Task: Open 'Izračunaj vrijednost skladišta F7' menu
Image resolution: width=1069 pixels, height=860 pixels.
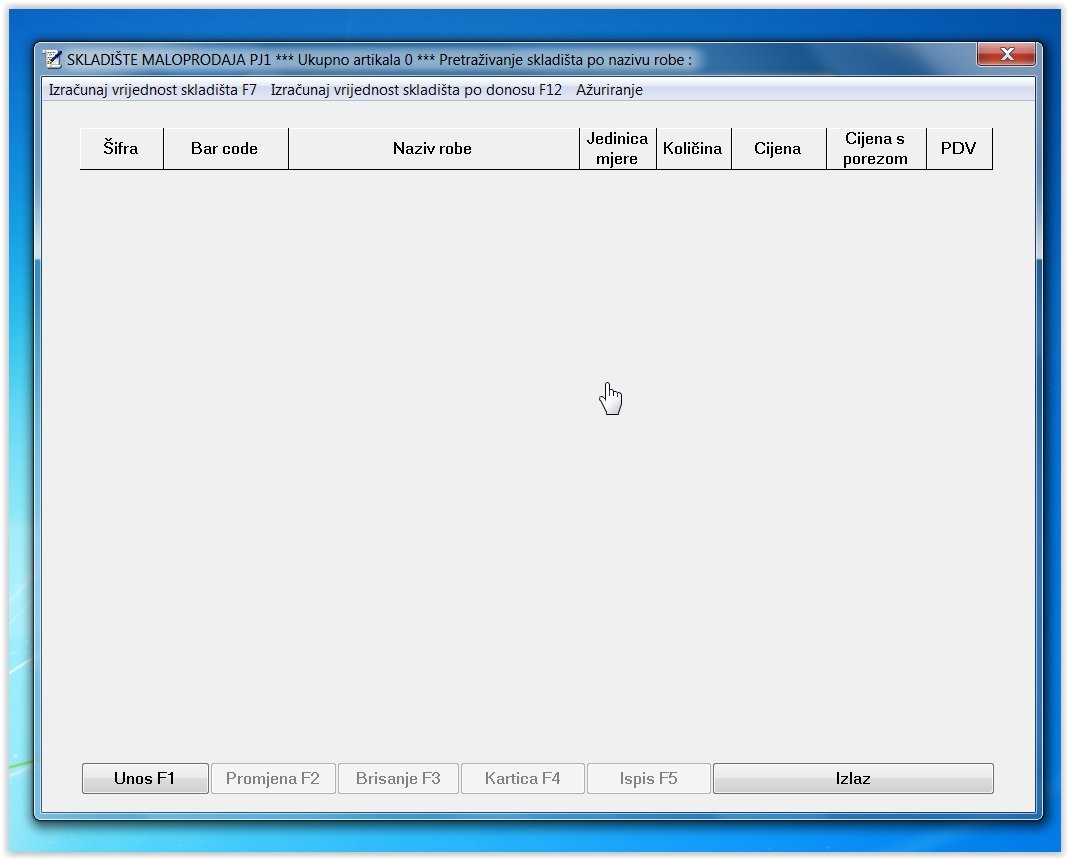Action: click(153, 90)
